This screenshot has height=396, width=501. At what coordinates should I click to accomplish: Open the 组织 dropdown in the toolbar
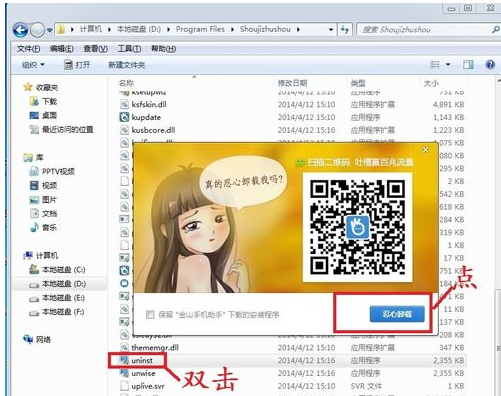point(33,65)
